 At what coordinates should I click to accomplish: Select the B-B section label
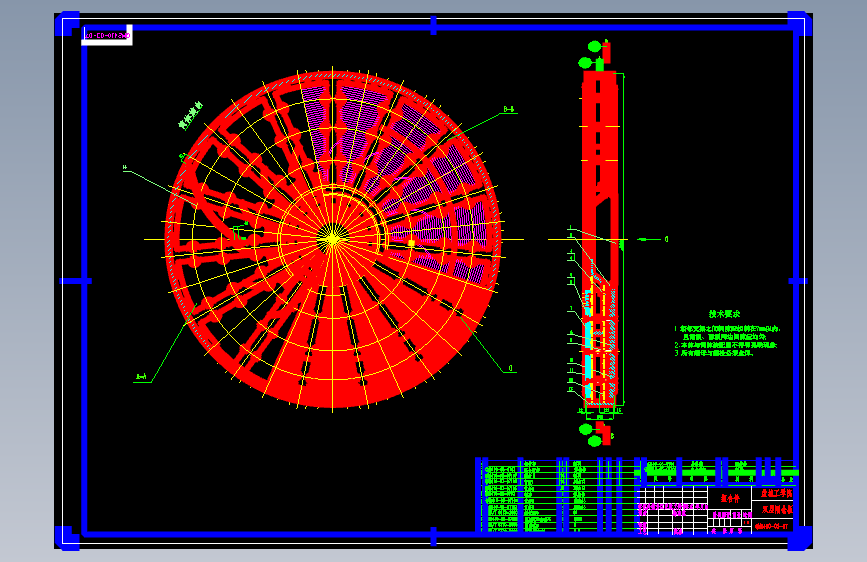509,110
